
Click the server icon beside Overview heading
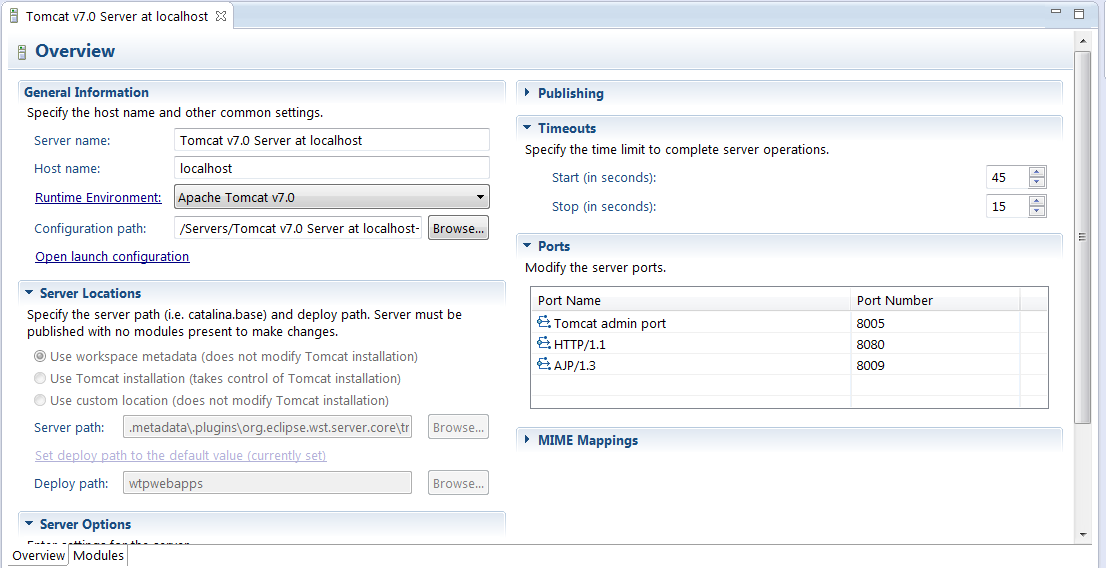(x=22, y=52)
